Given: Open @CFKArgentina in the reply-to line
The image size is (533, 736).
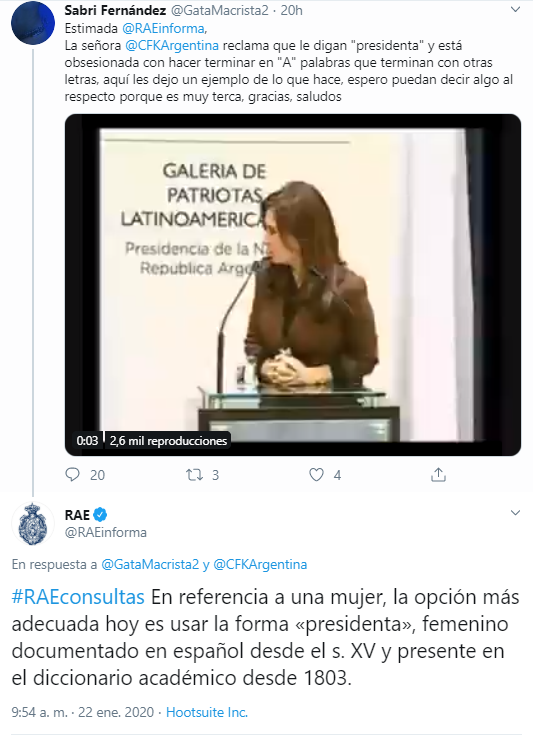Looking at the screenshot, I should click(x=260, y=564).
